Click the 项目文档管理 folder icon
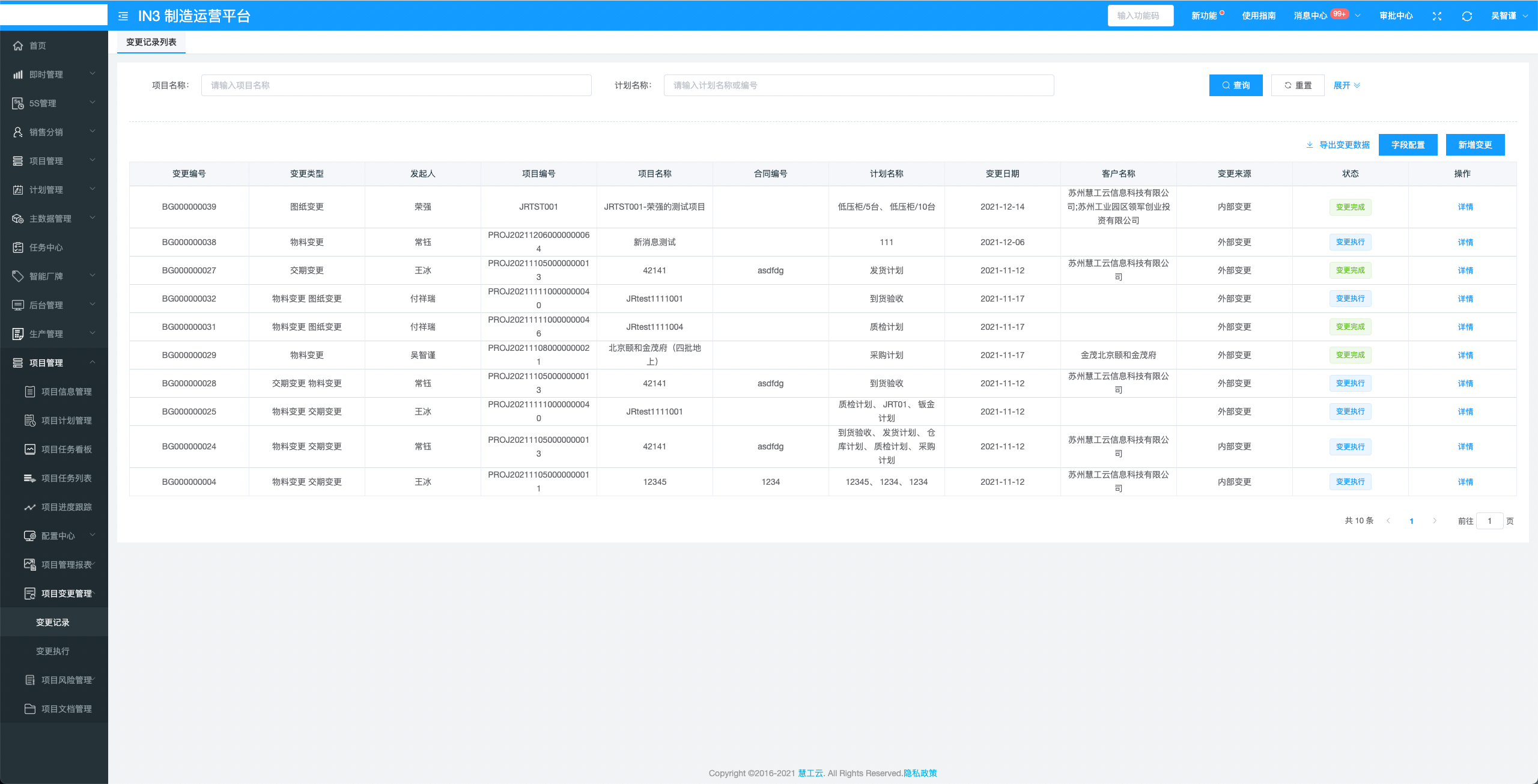Screen dimensions: 1538x784 [x=30, y=709]
